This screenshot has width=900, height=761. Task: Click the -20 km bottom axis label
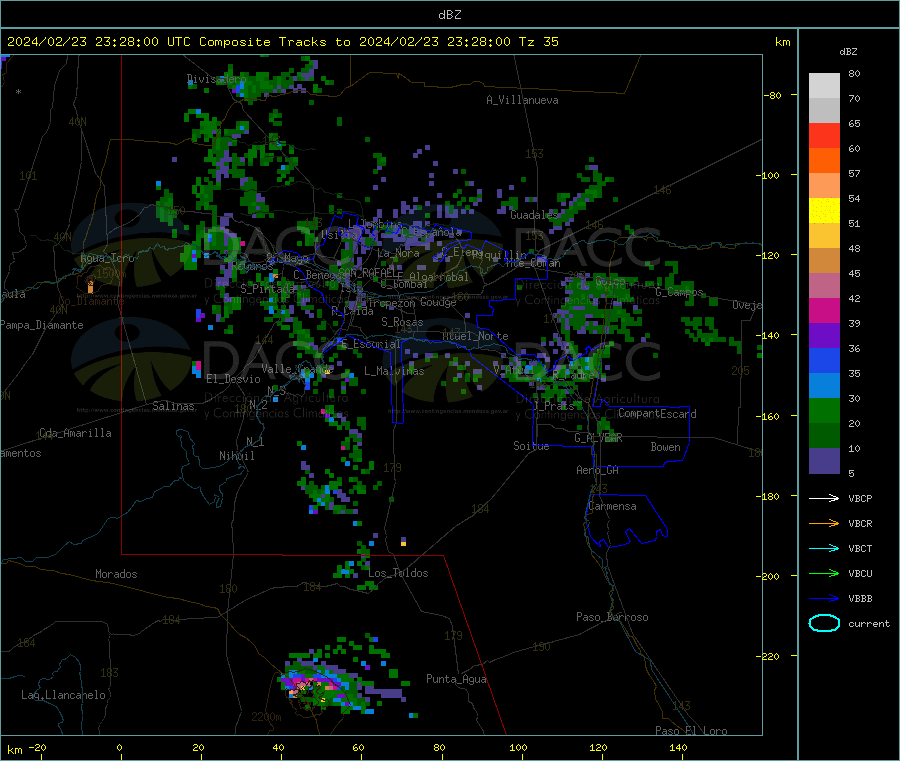38,748
